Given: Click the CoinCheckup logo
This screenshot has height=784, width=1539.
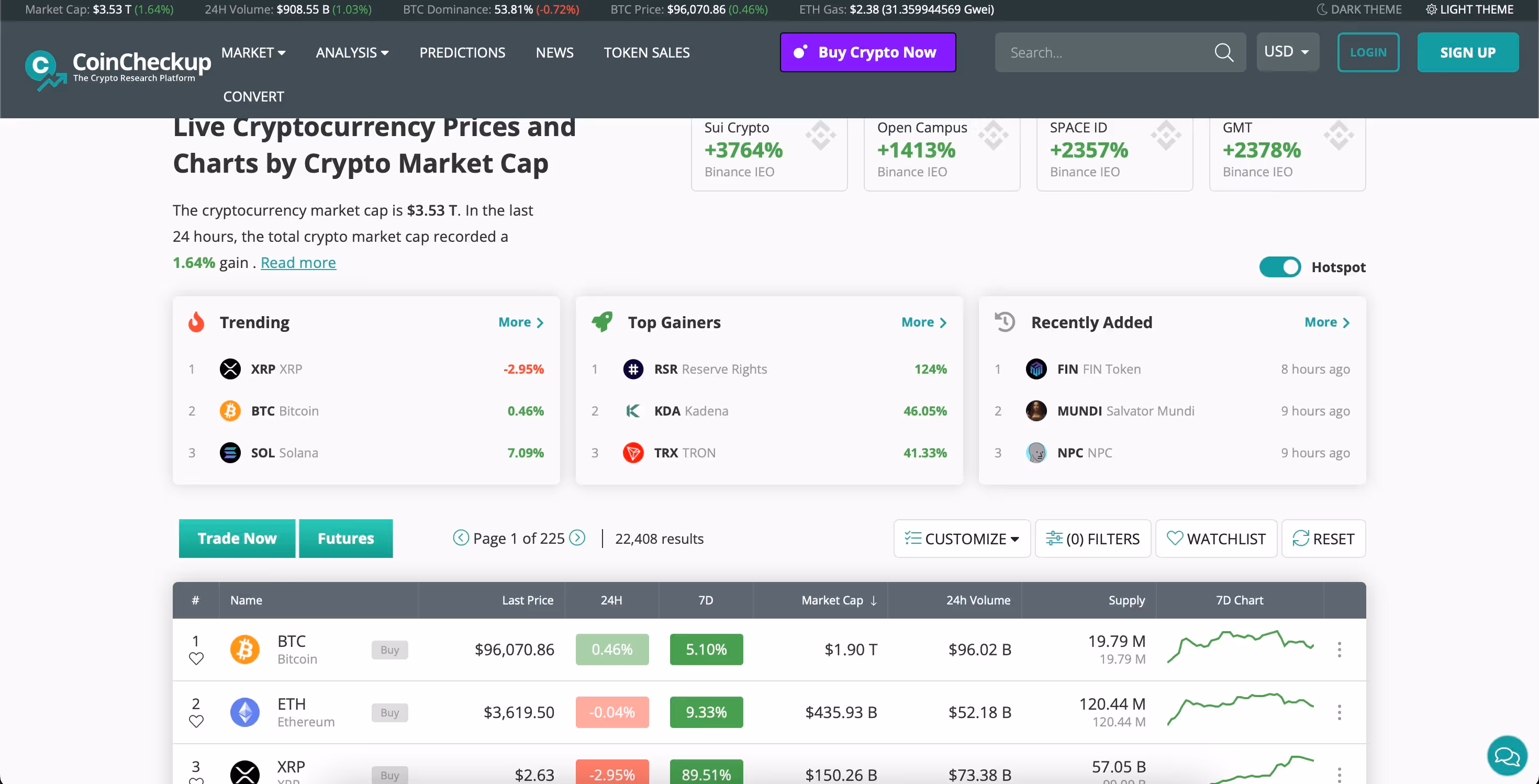Looking at the screenshot, I should click(118, 70).
